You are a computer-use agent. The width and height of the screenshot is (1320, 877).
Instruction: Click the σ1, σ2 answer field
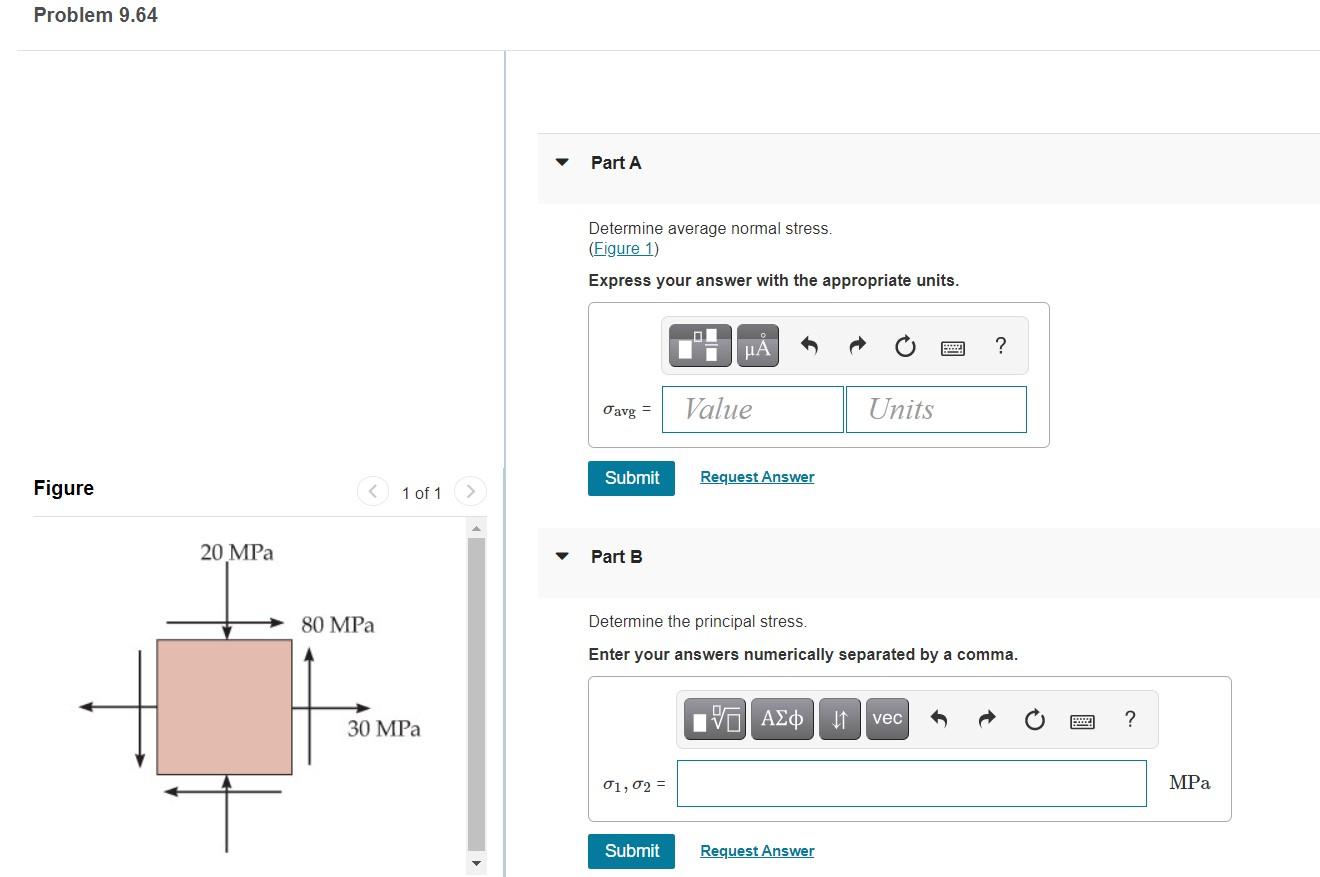(x=912, y=783)
